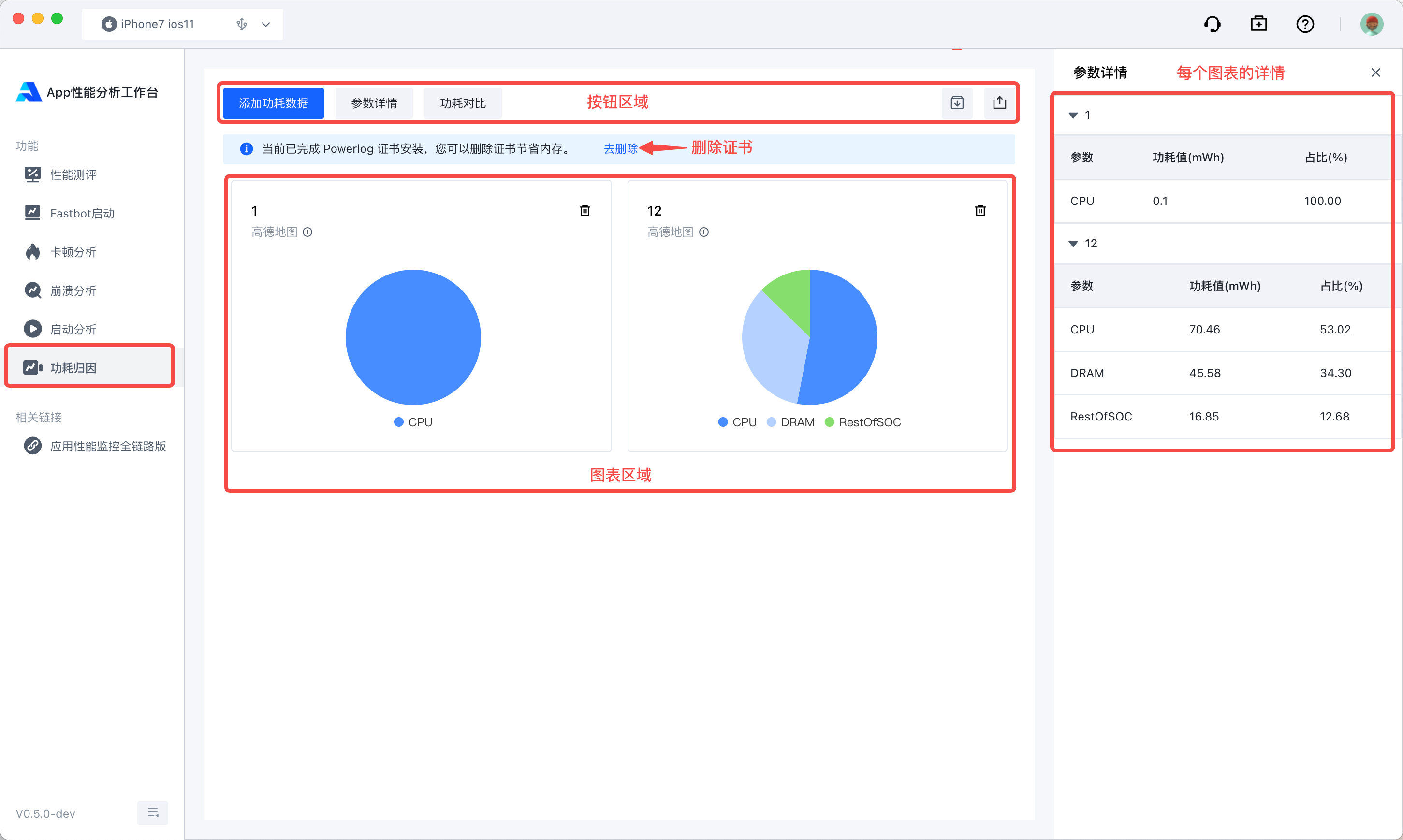Close the 参数详情 panel
Image resolution: width=1403 pixels, height=840 pixels.
[x=1375, y=72]
